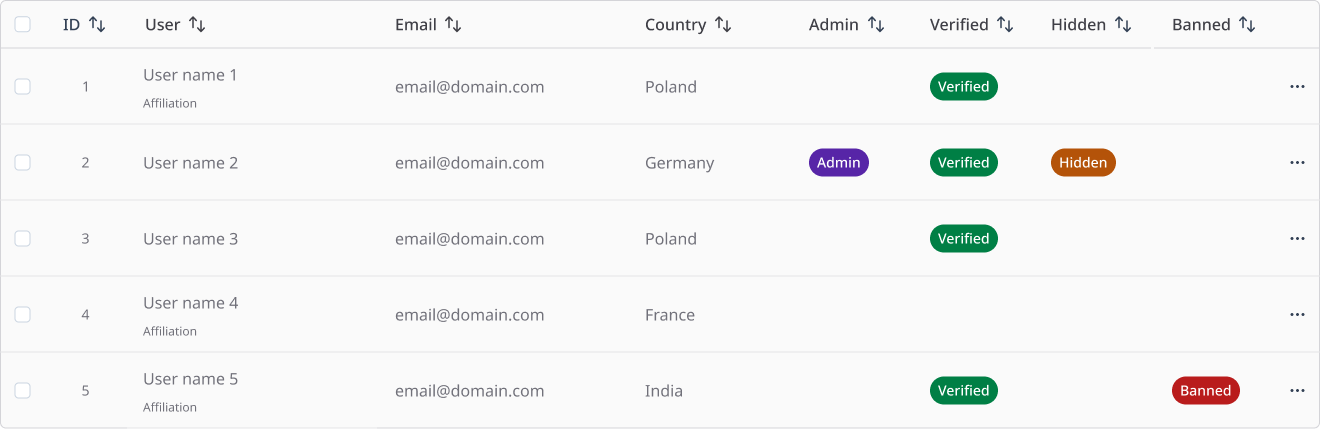Check the select-all checkbox in header
The width and height of the screenshot is (1320, 429).
point(22,24)
